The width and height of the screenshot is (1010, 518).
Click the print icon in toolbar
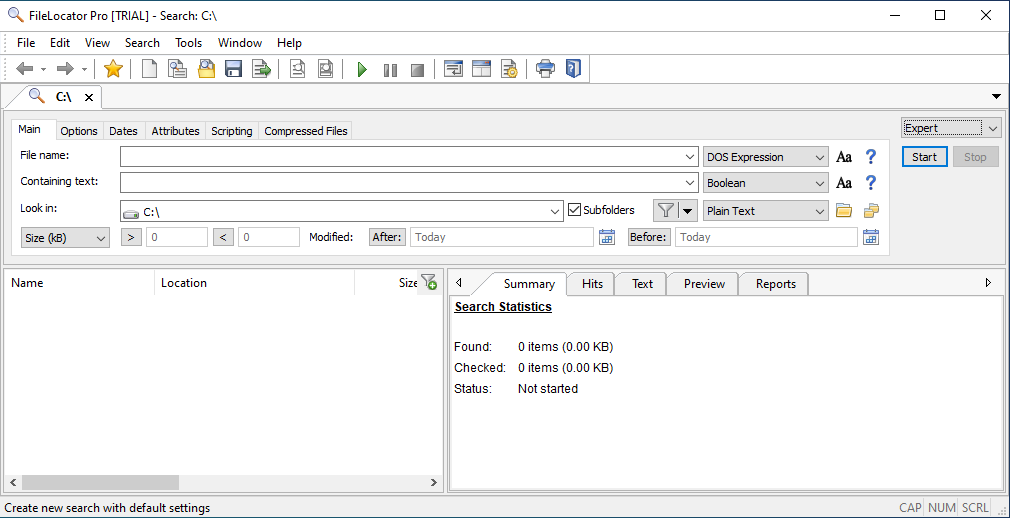click(546, 69)
